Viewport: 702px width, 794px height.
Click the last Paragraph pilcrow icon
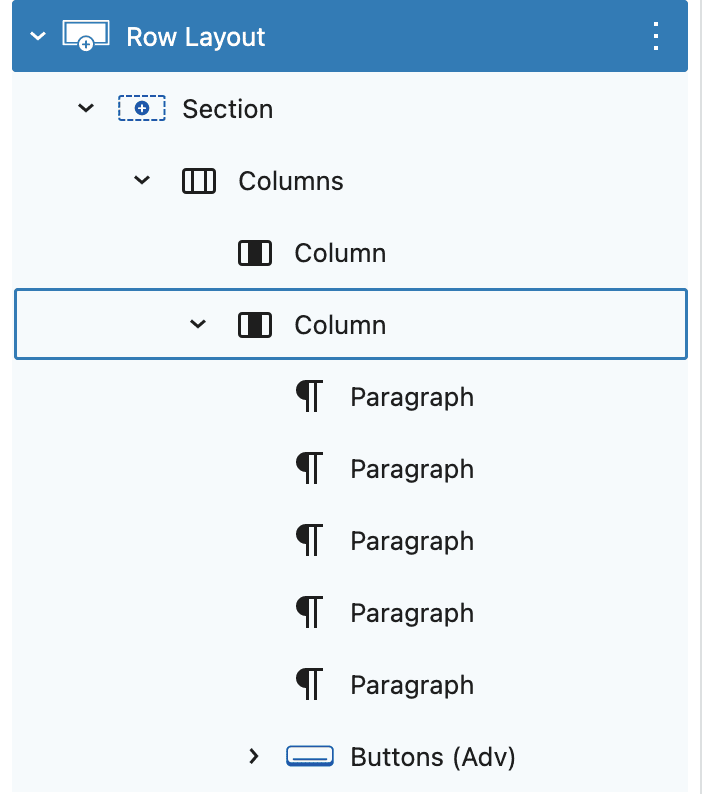click(309, 684)
